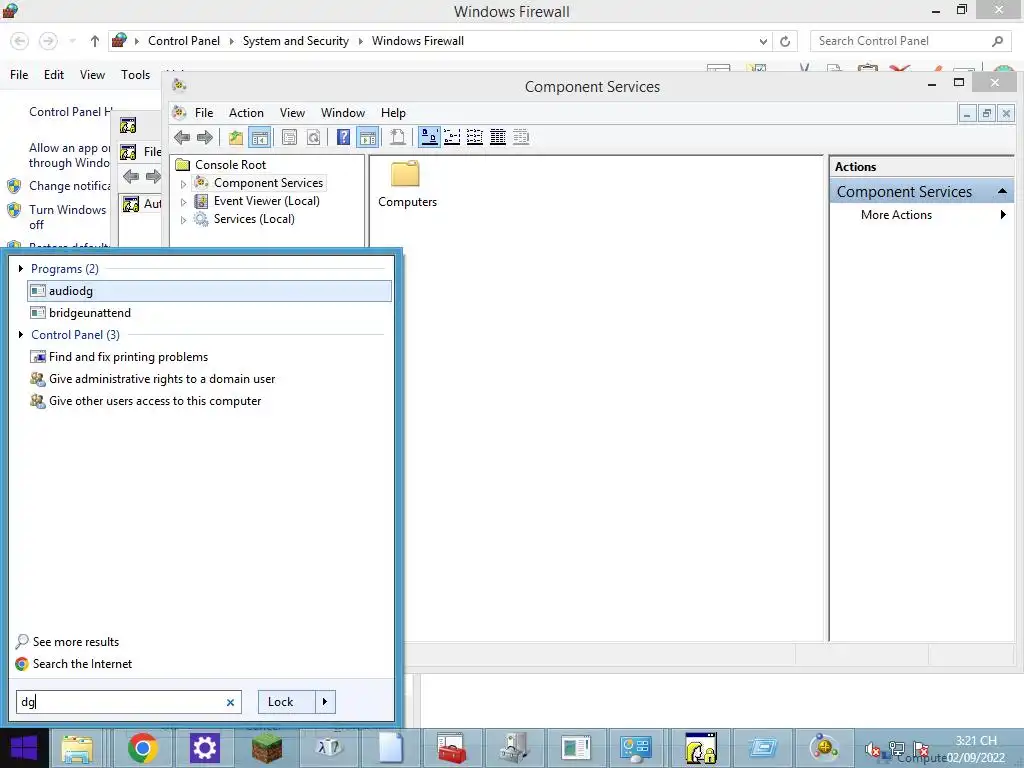This screenshot has height=768, width=1024.
Task: Click the blank document taskbar icon
Action: click(391, 748)
